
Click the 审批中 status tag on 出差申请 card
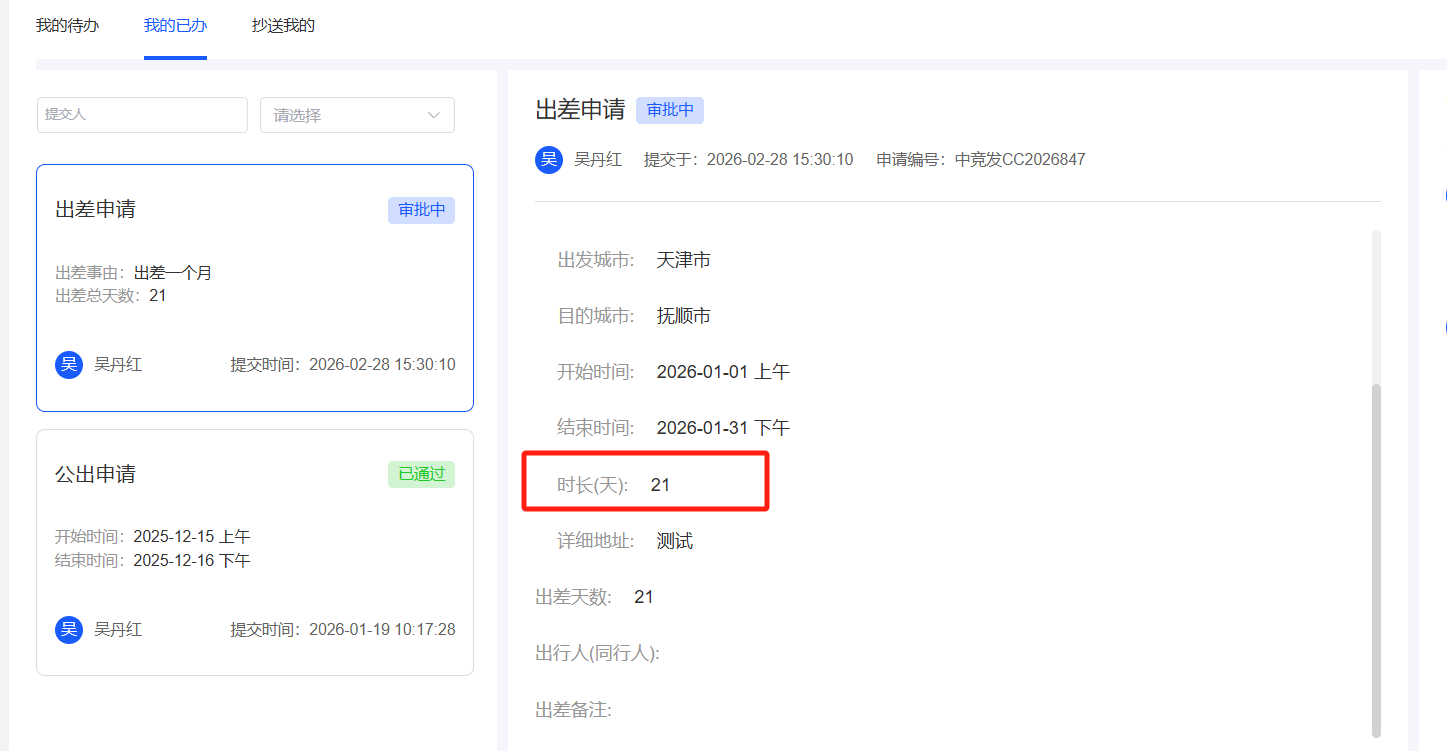[421, 210]
